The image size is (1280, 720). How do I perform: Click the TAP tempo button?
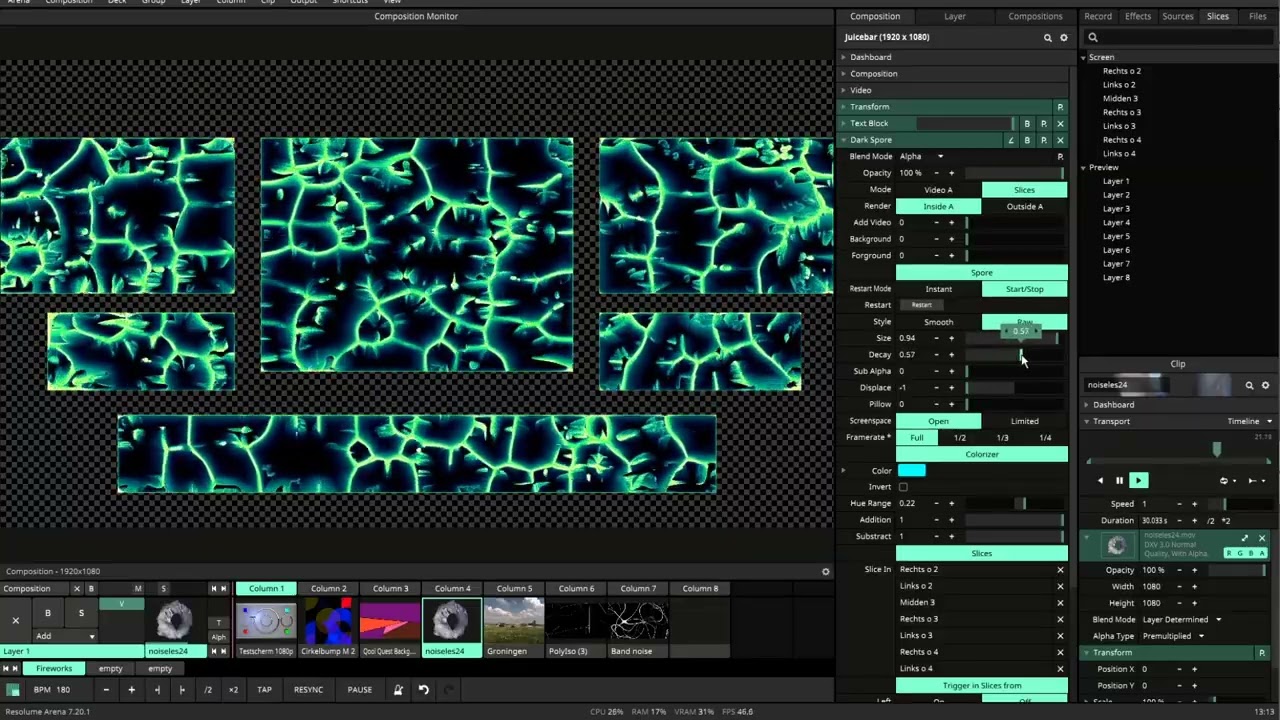click(x=264, y=689)
